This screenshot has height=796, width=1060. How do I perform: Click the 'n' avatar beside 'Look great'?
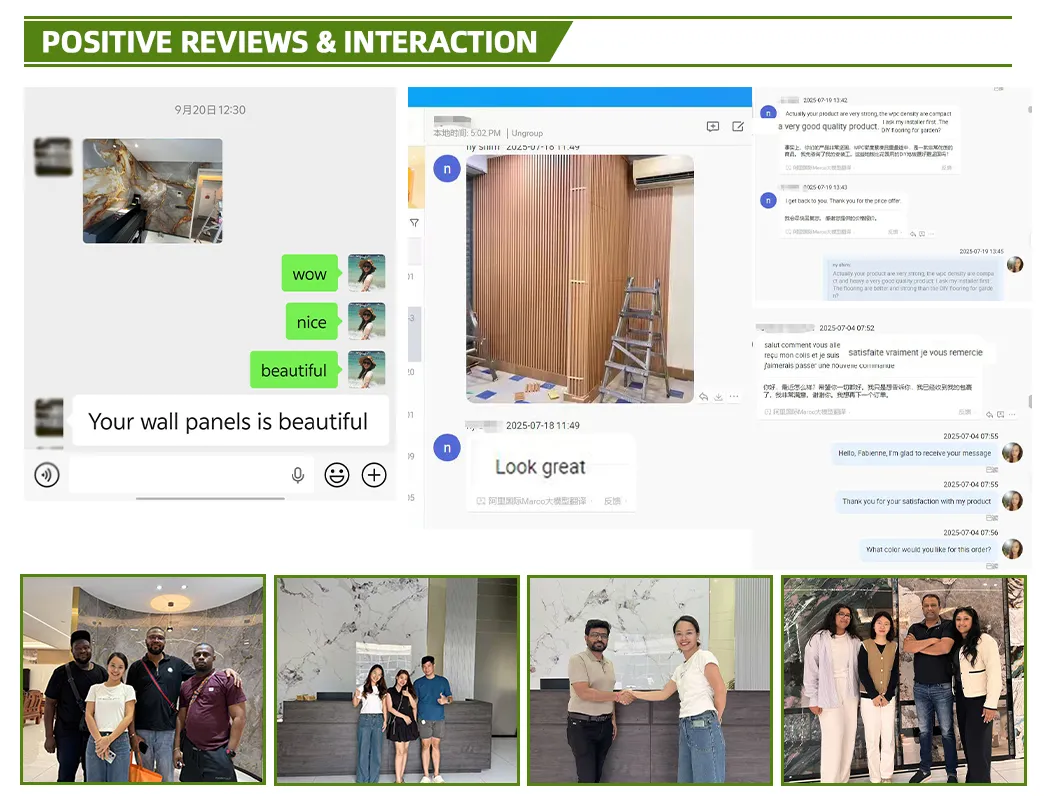[x=447, y=447]
